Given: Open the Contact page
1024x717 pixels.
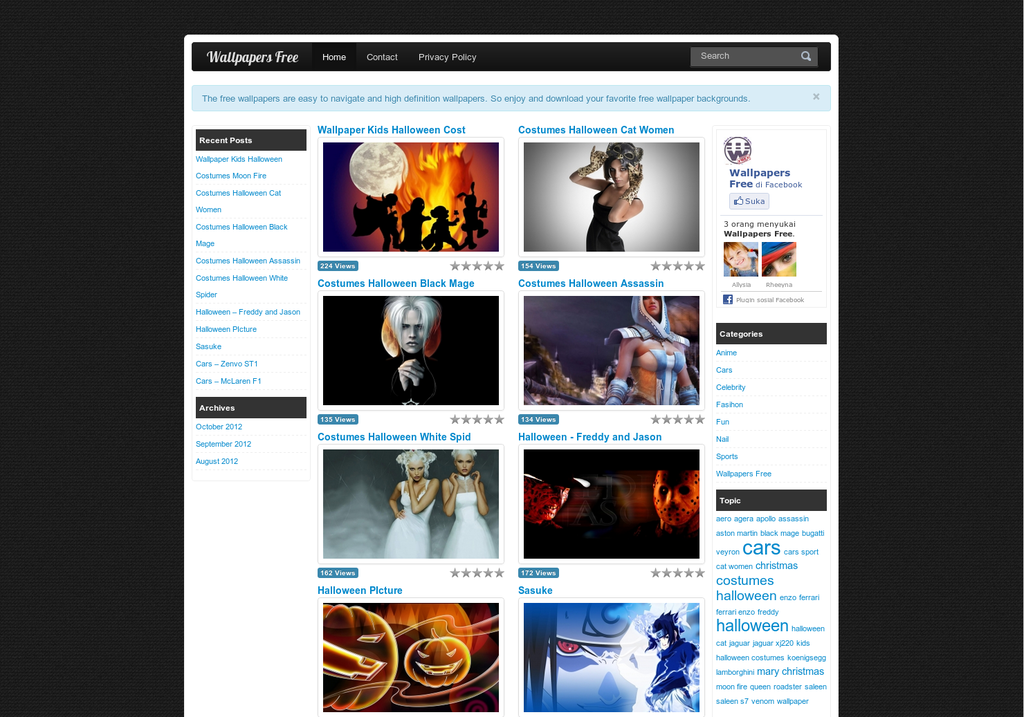Looking at the screenshot, I should click(x=382, y=57).
